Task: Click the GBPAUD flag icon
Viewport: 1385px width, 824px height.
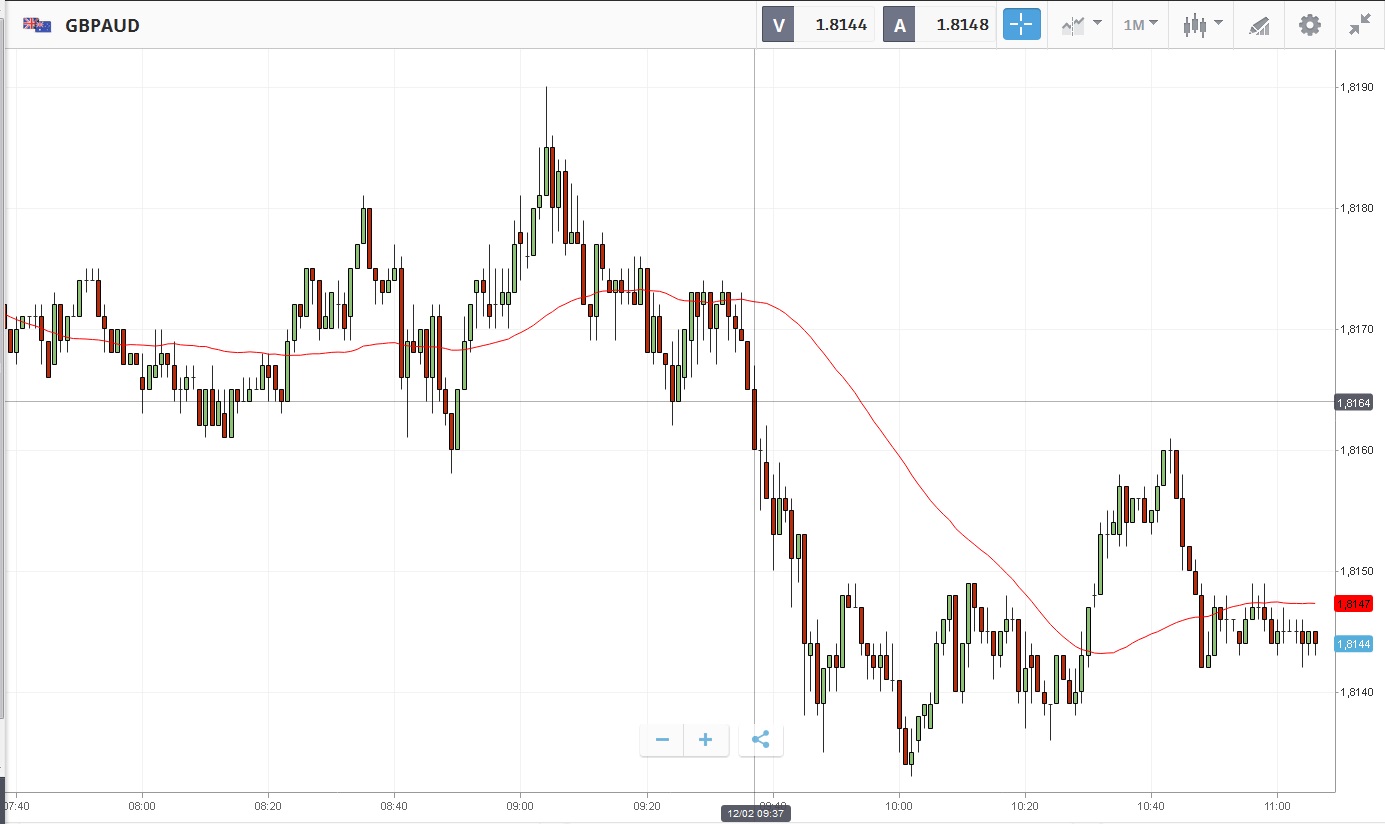Action: (37, 25)
